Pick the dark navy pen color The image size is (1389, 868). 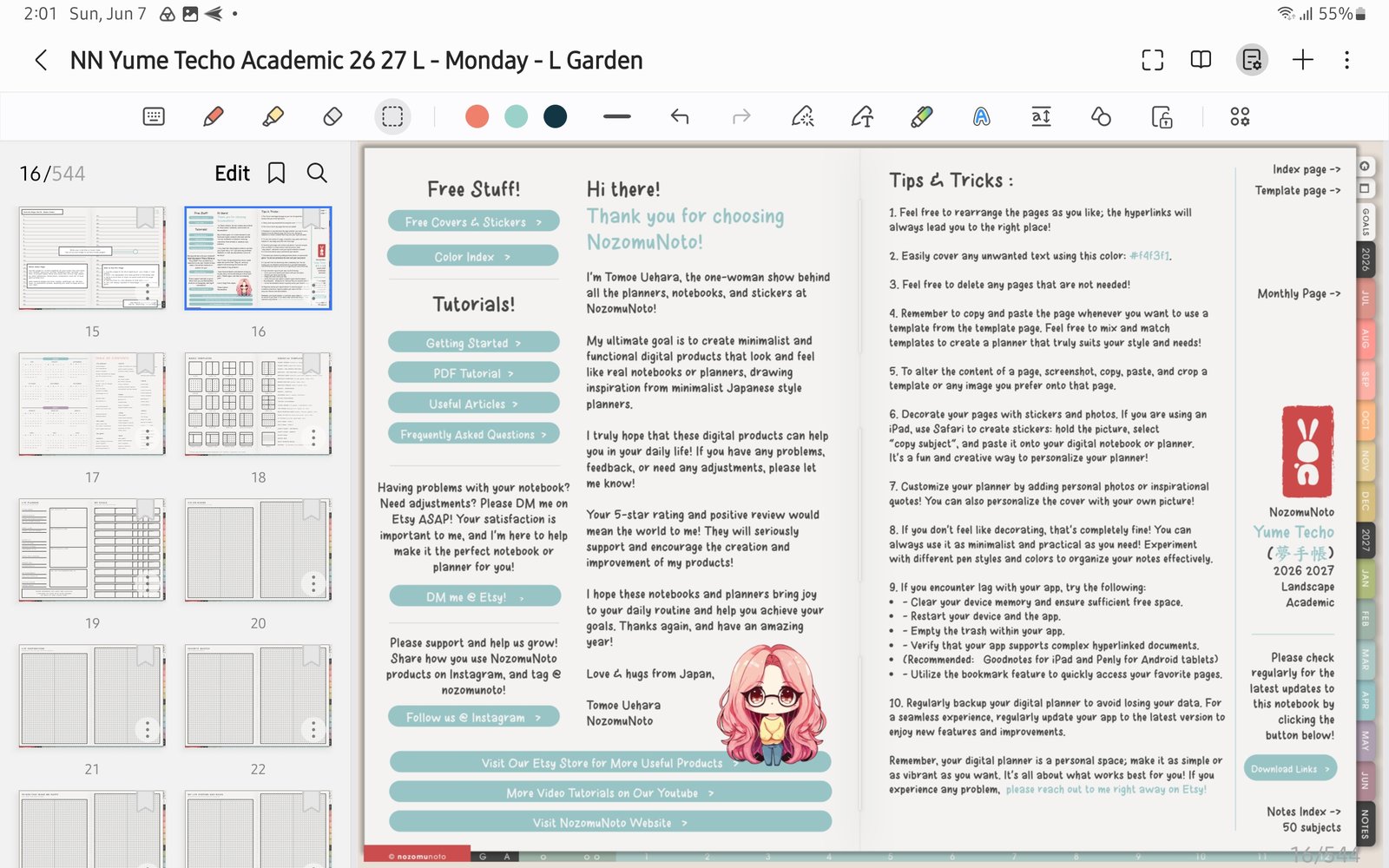[x=556, y=116]
